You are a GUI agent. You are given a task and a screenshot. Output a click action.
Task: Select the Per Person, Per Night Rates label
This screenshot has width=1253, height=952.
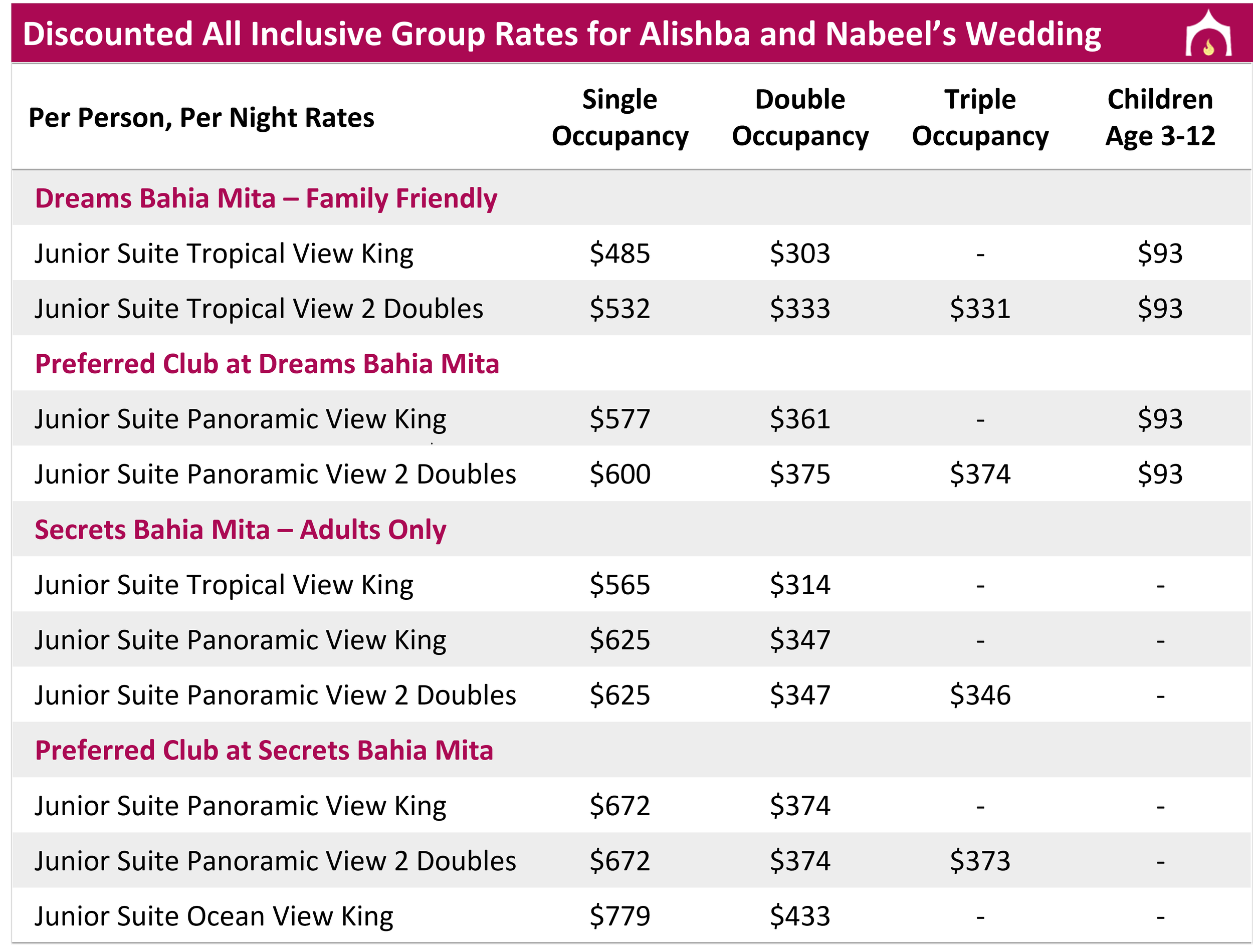coord(201,118)
